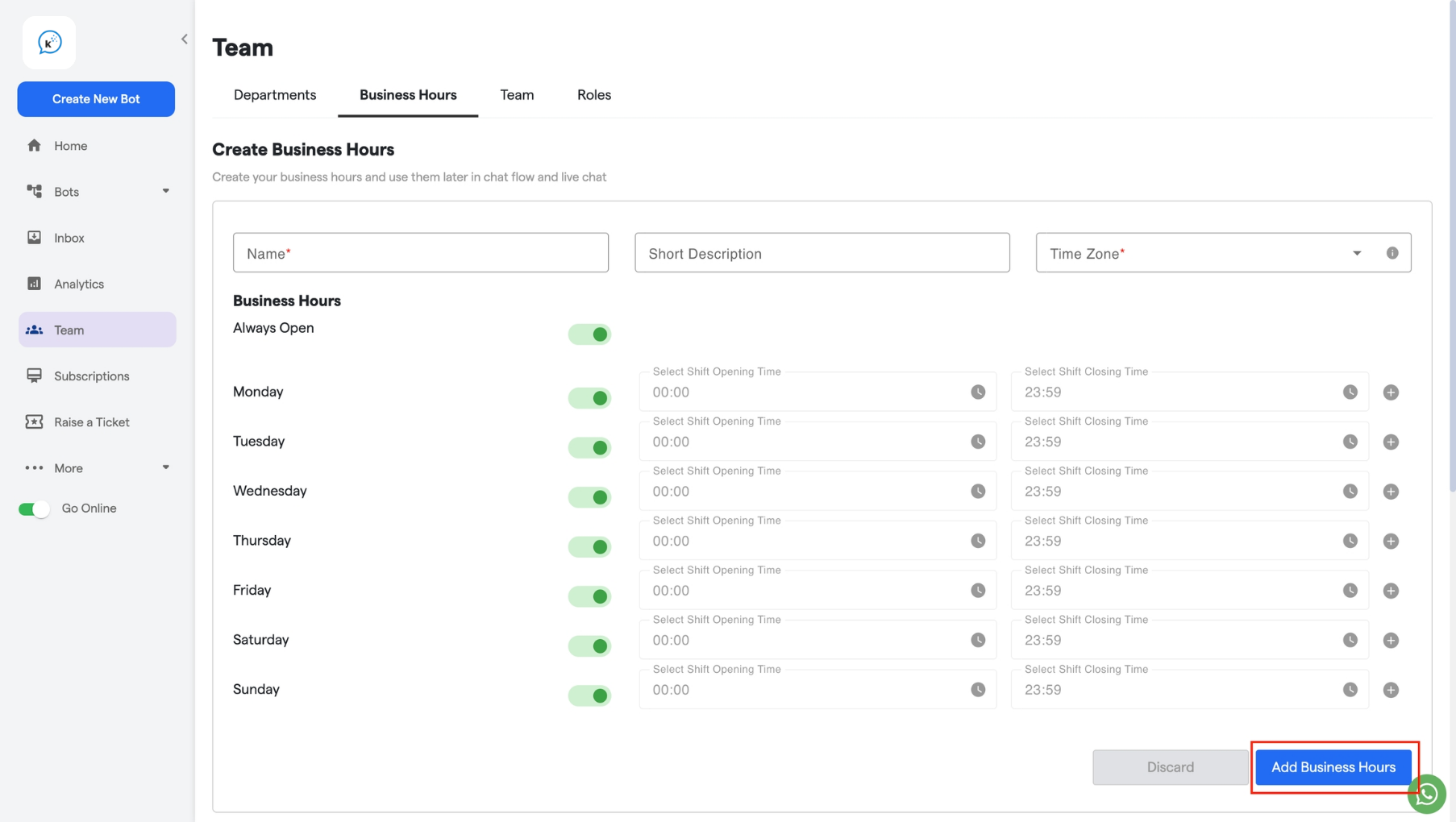Add another shift for Sunday
This screenshot has height=822, width=1456.
click(x=1391, y=690)
